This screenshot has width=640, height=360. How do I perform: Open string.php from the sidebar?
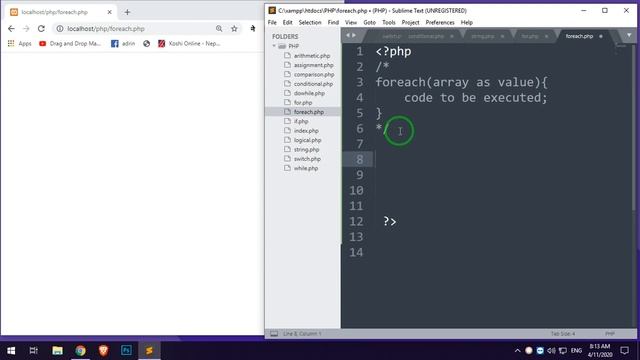(x=306, y=149)
